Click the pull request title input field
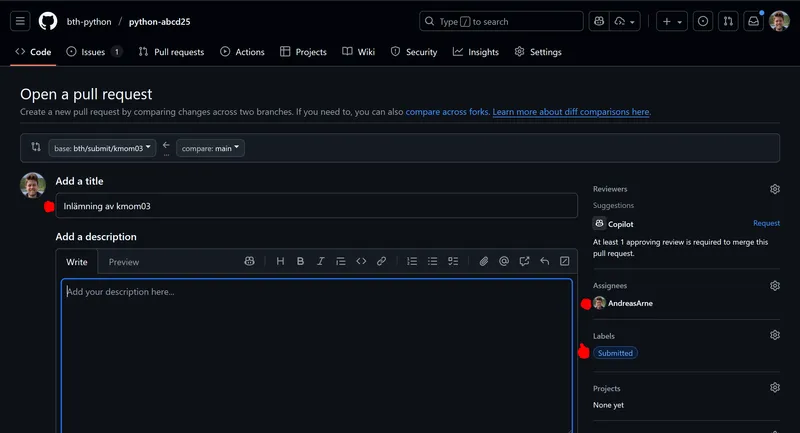This screenshot has width=800, height=433. [316, 206]
